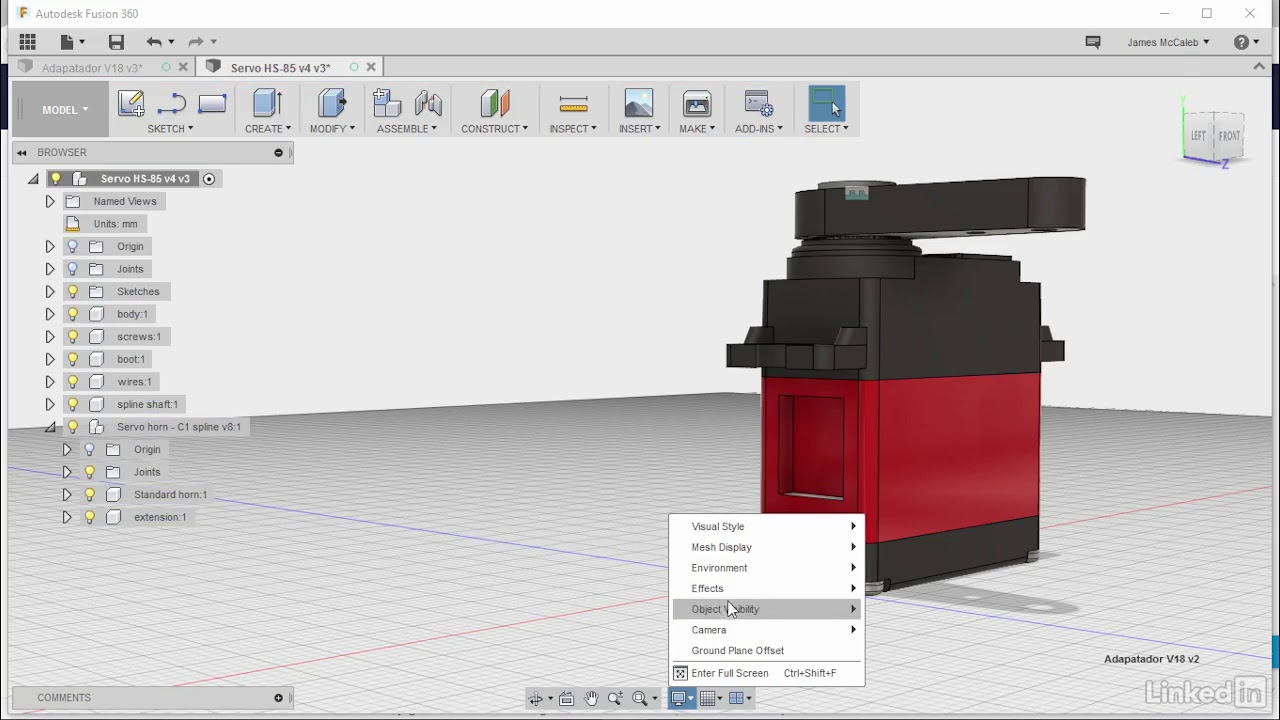
Task: Use the Measure inspect tool
Action: click(x=573, y=104)
